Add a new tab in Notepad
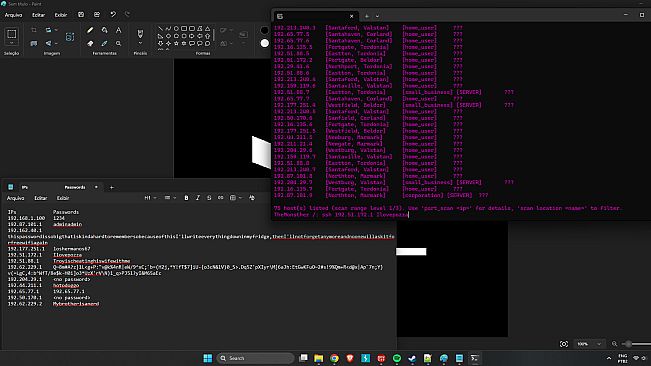651x366 pixels. pyautogui.click(x=112, y=188)
